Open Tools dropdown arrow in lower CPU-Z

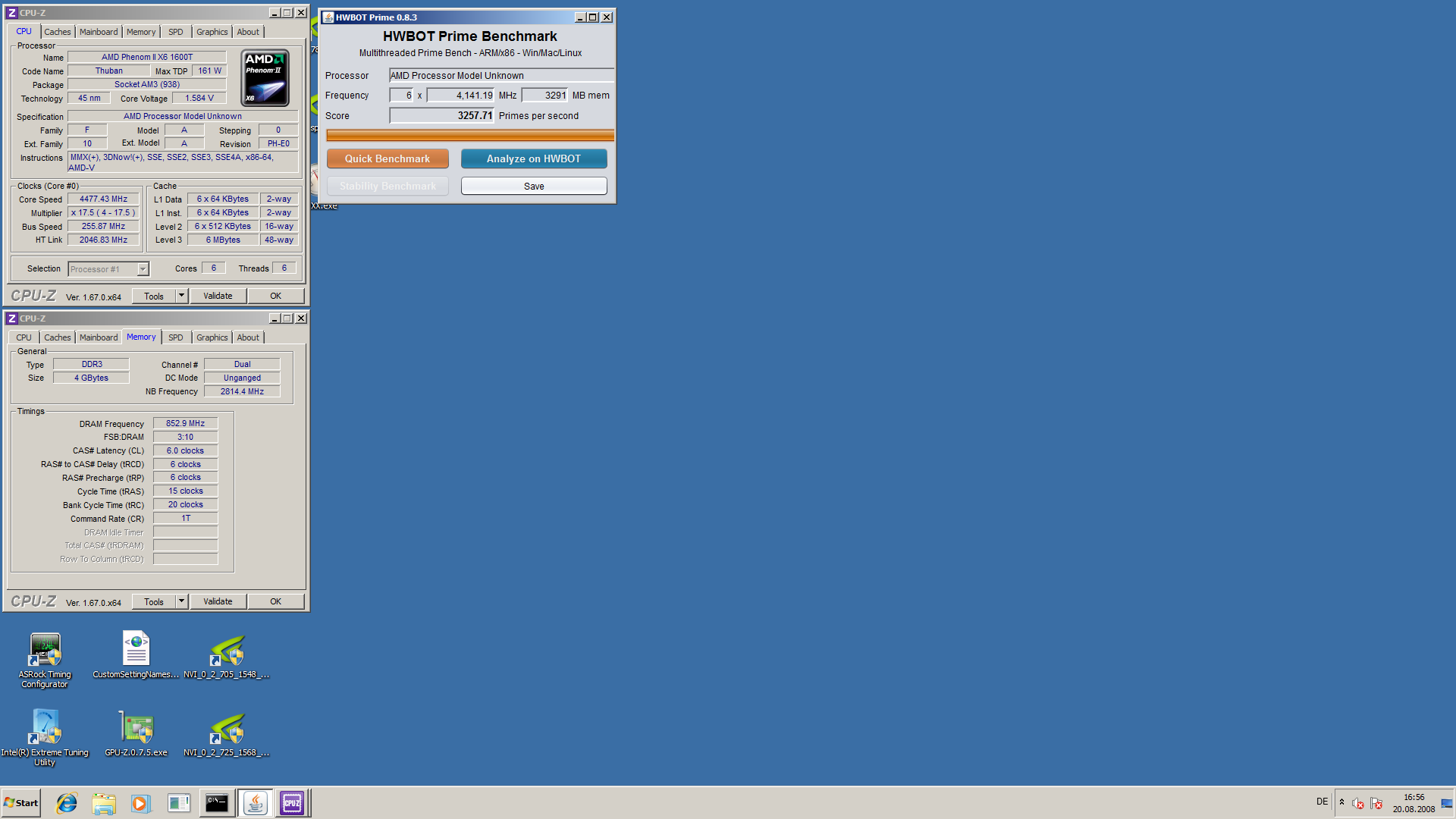point(181,601)
